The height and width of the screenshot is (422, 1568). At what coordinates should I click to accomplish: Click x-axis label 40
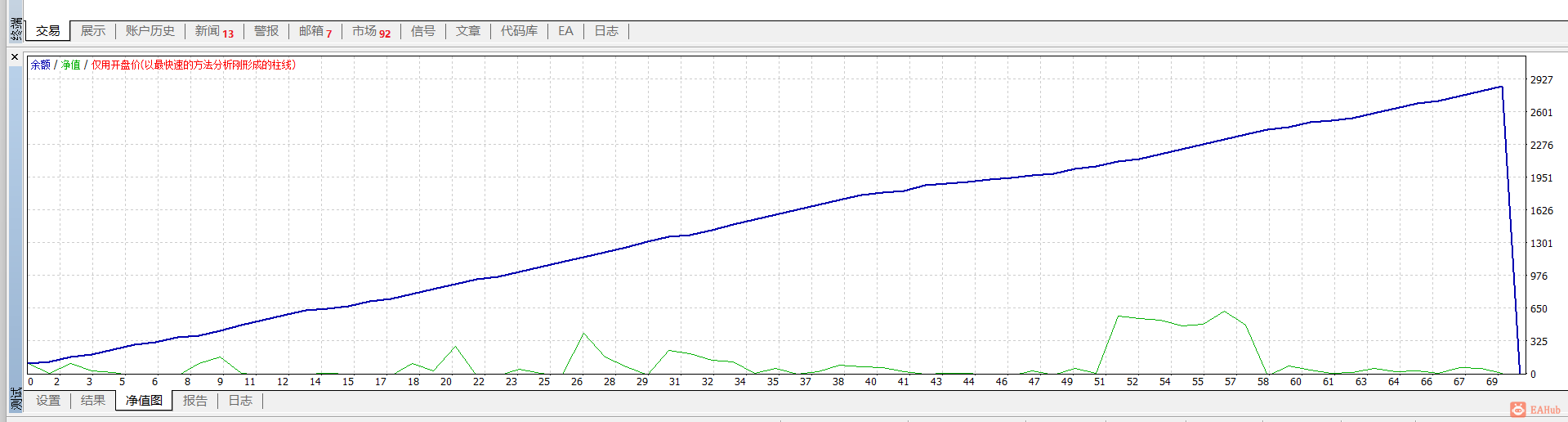871,382
